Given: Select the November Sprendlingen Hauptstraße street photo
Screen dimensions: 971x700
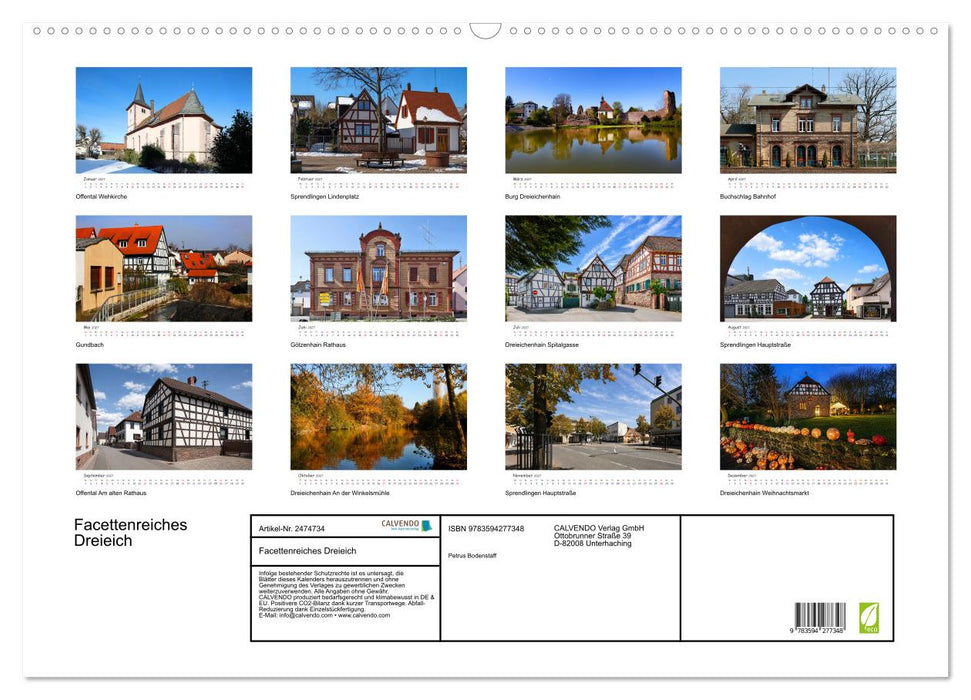Looking at the screenshot, I should click(593, 416).
